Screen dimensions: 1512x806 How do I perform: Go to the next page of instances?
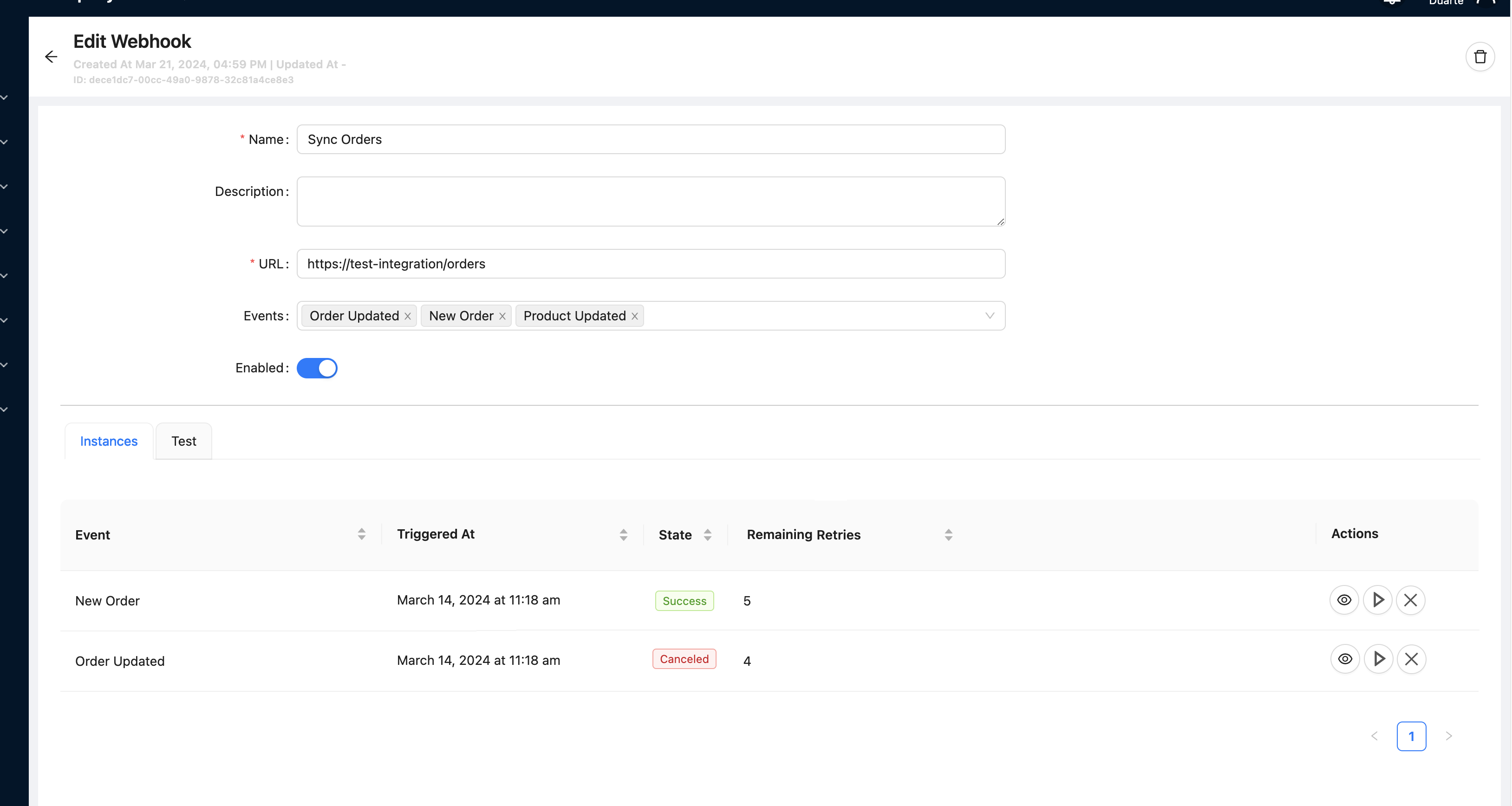[x=1449, y=736]
